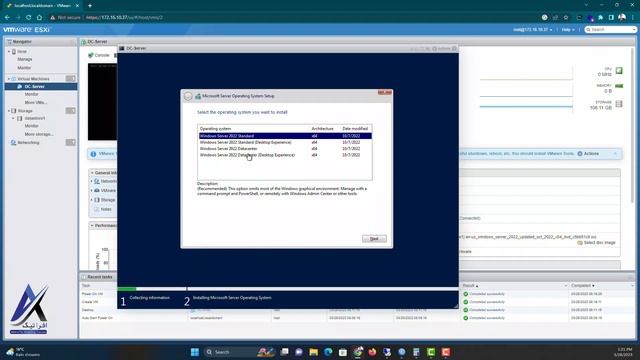This screenshot has width=640, height=360.
Task: Click Next in the OS Setup dialog
Action: (x=374, y=239)
